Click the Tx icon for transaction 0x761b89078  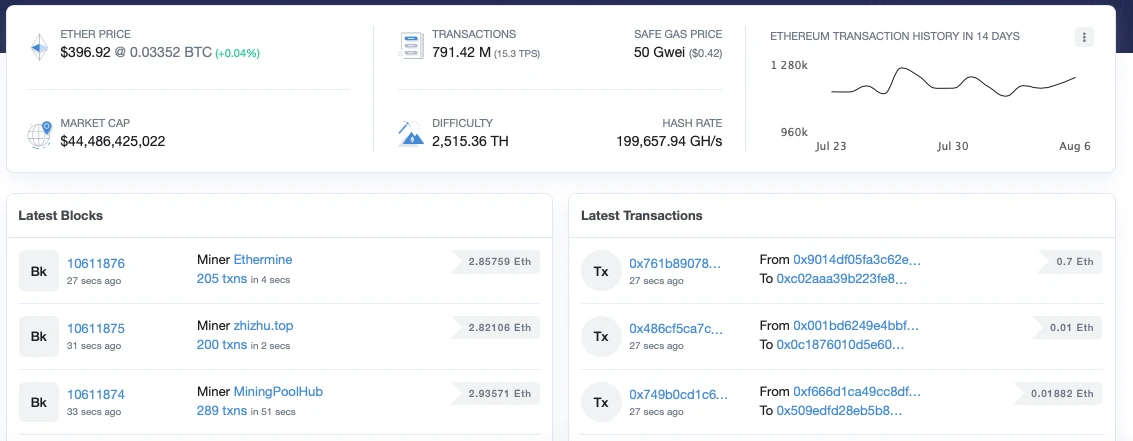(x=601, y=270)
